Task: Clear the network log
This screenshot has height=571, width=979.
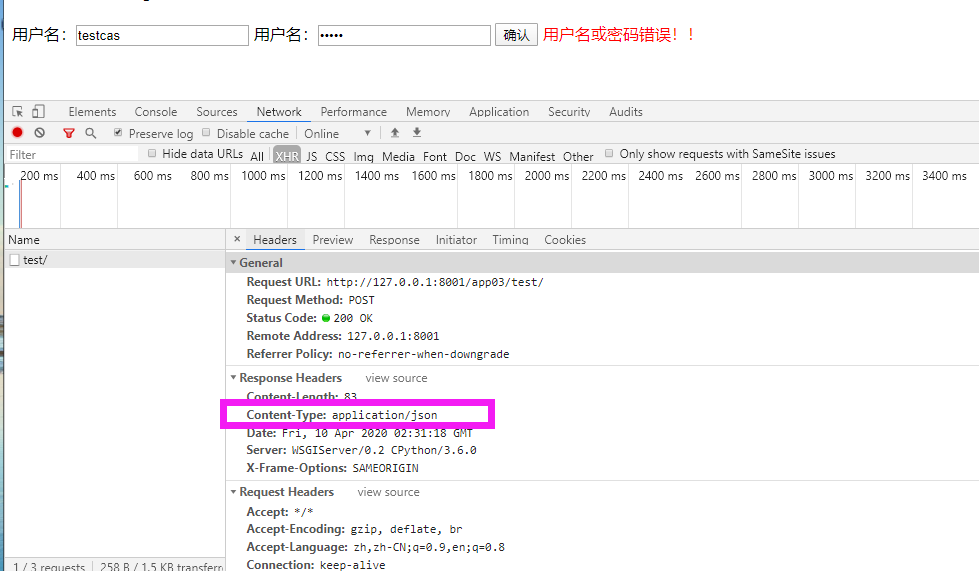Action: [40, 133]
